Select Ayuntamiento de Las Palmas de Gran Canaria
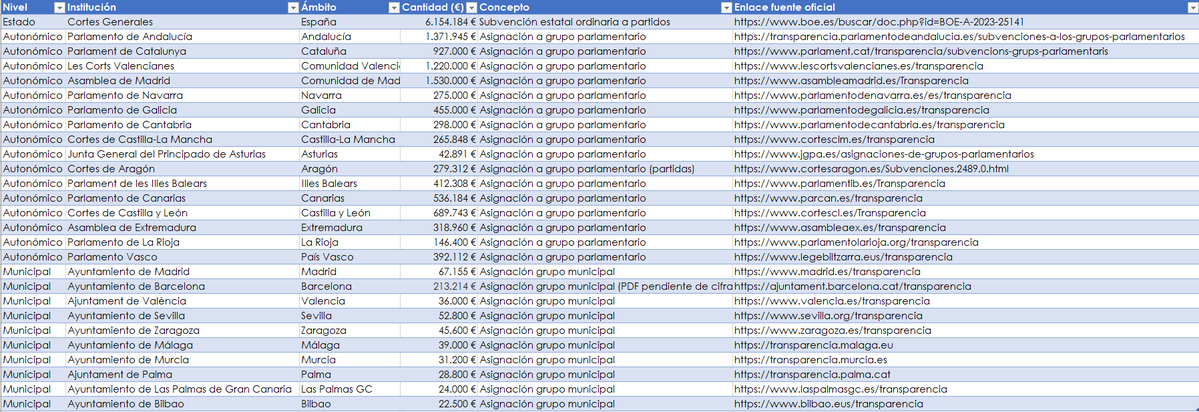1199x412 pixels. 183,389
